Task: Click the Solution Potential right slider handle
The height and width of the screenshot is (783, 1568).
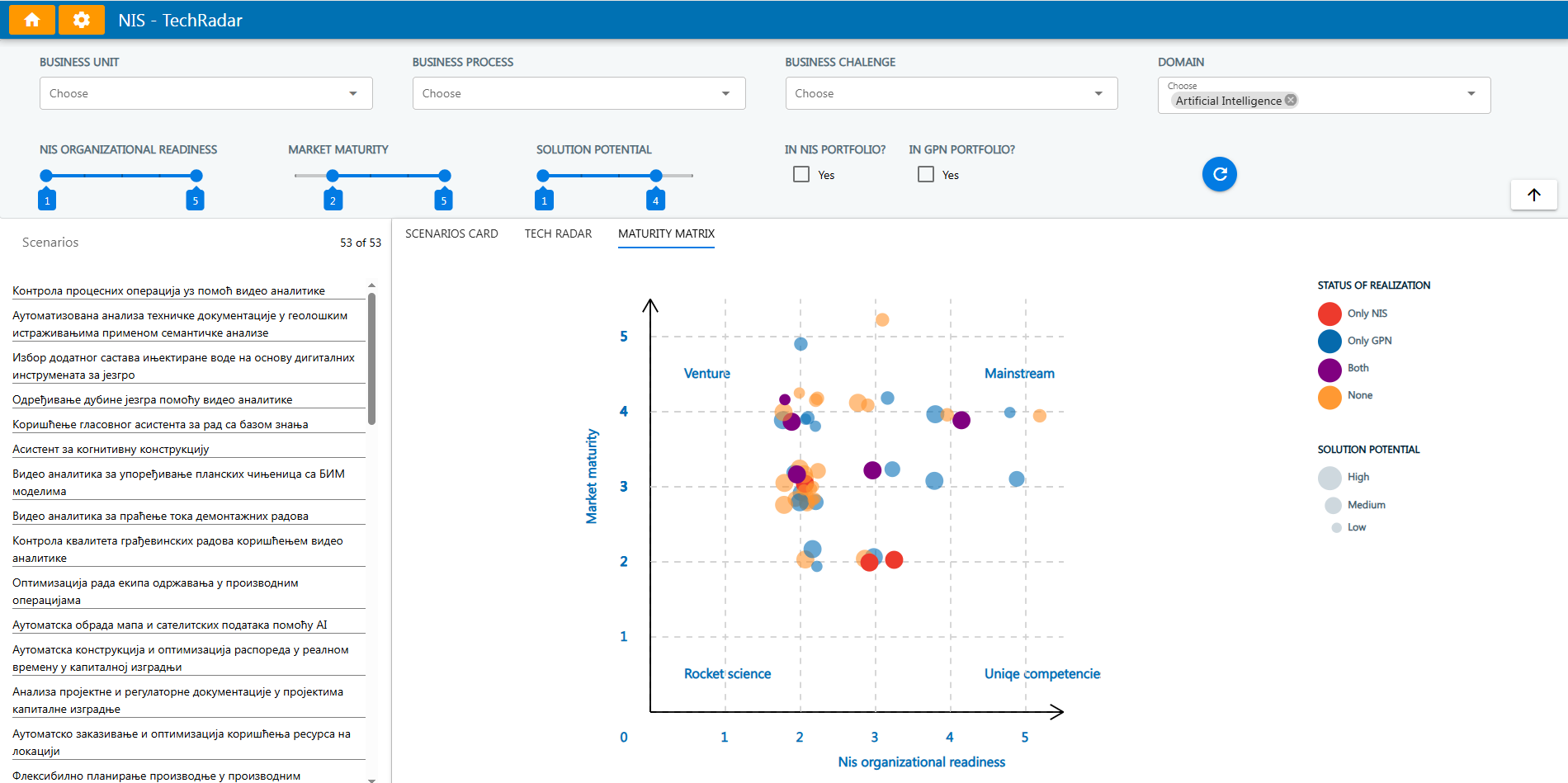Action: (656, 176)
